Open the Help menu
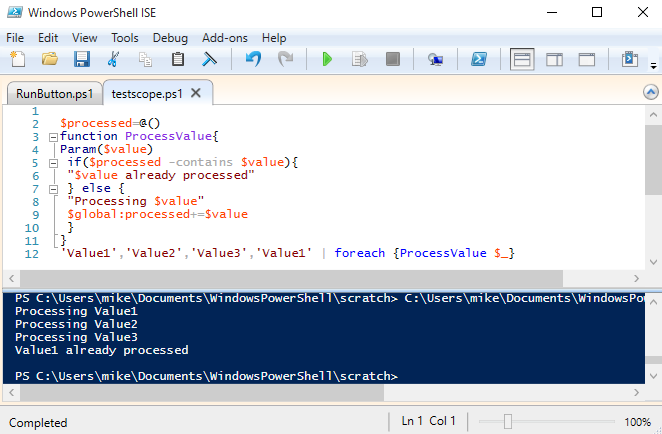 pos(274,38)
